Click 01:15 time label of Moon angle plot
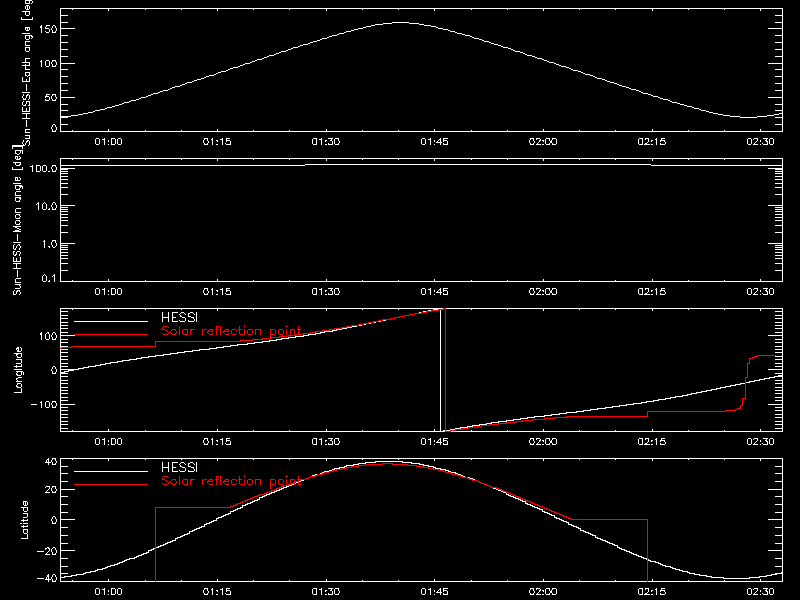Viewport: 800px width, 600px height. pos(217,292)
